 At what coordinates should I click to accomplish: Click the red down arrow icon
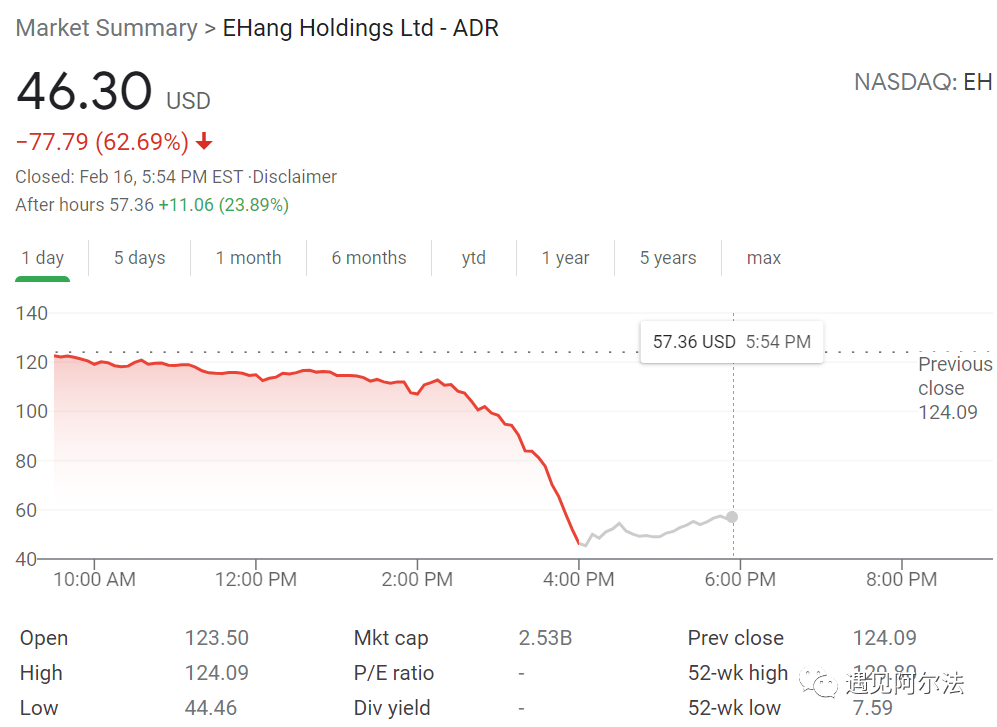click(x=204, y=141)
